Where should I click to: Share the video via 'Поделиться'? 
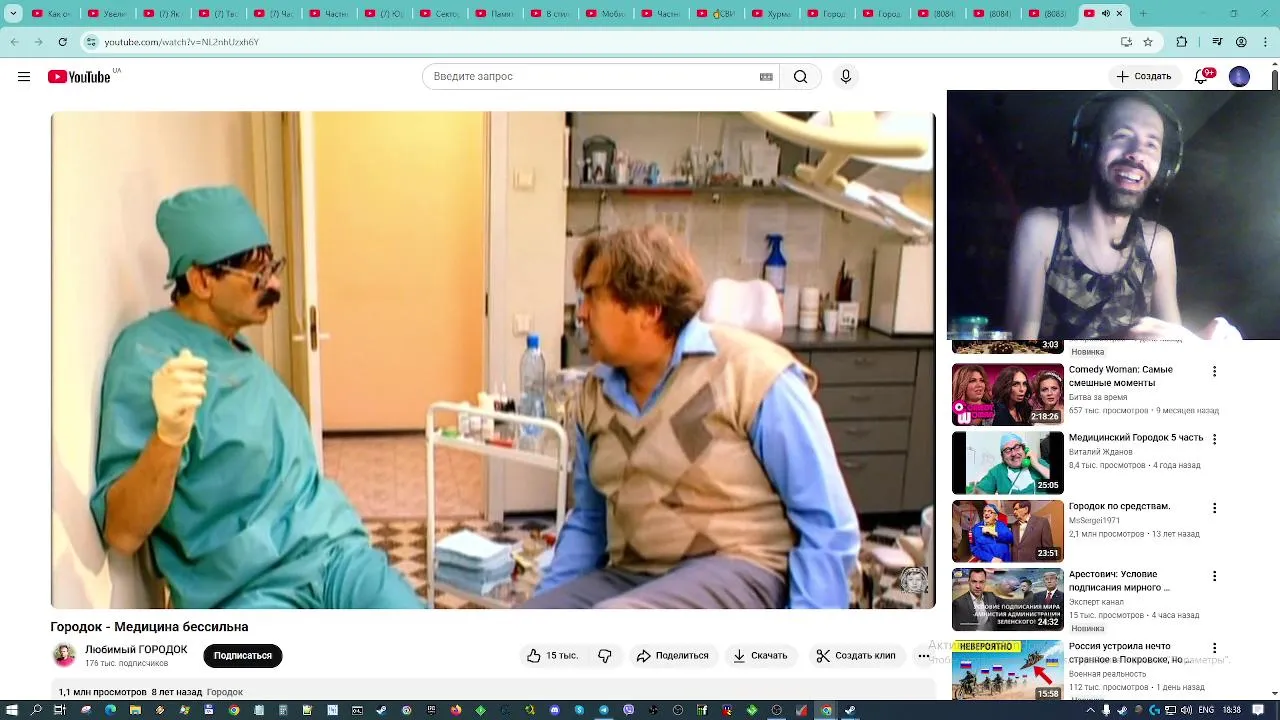(672, 656)
